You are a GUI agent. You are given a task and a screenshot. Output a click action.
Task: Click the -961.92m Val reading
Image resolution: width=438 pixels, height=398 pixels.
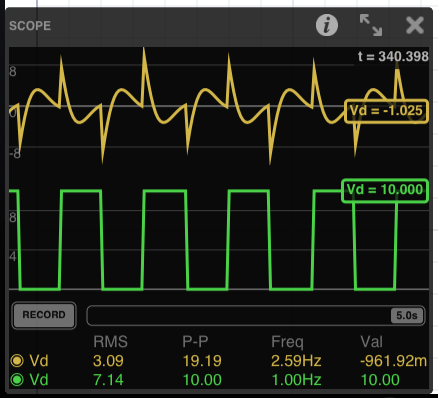pos(393,361)
